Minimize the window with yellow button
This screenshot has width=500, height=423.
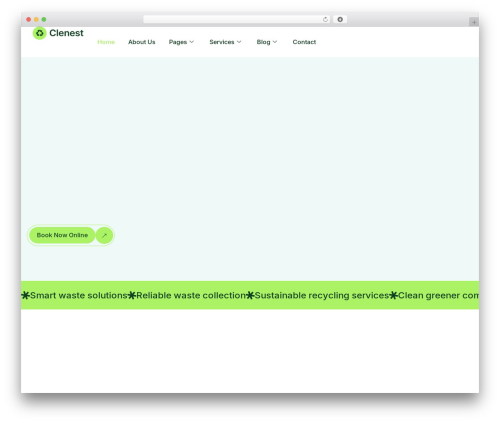click(36, 19)
